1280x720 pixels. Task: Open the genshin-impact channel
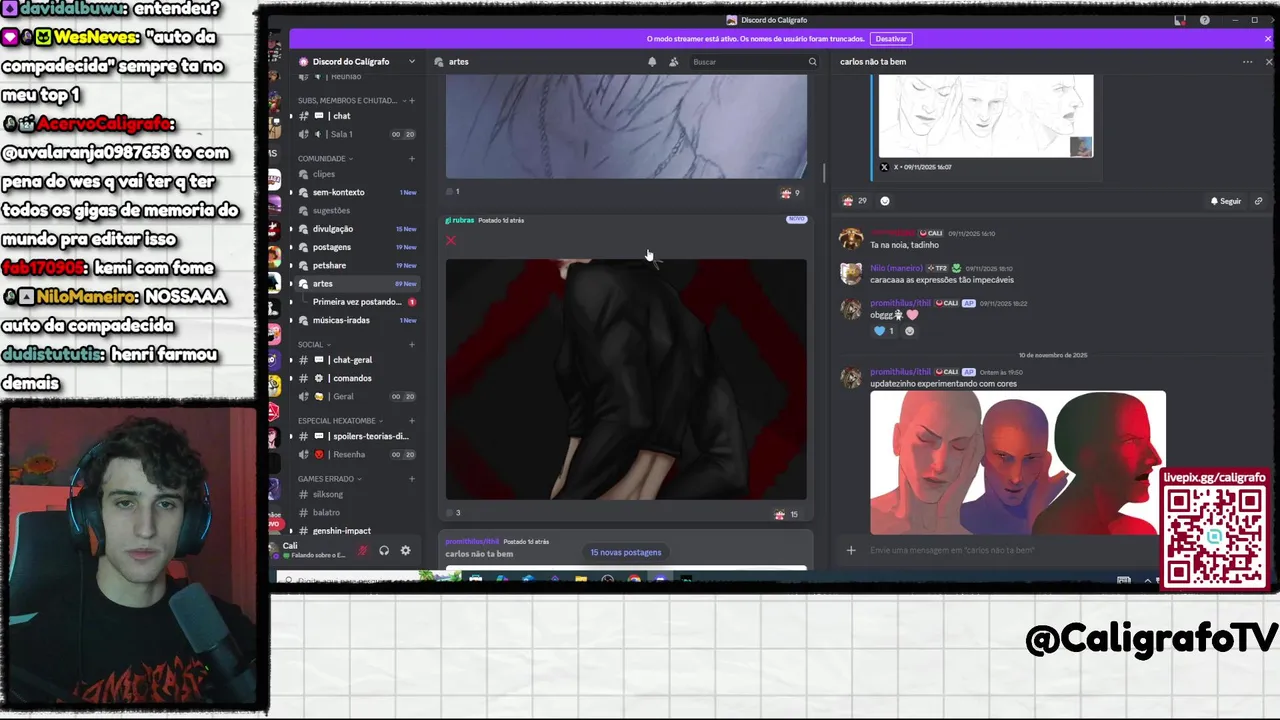click(x=355, y=531)
